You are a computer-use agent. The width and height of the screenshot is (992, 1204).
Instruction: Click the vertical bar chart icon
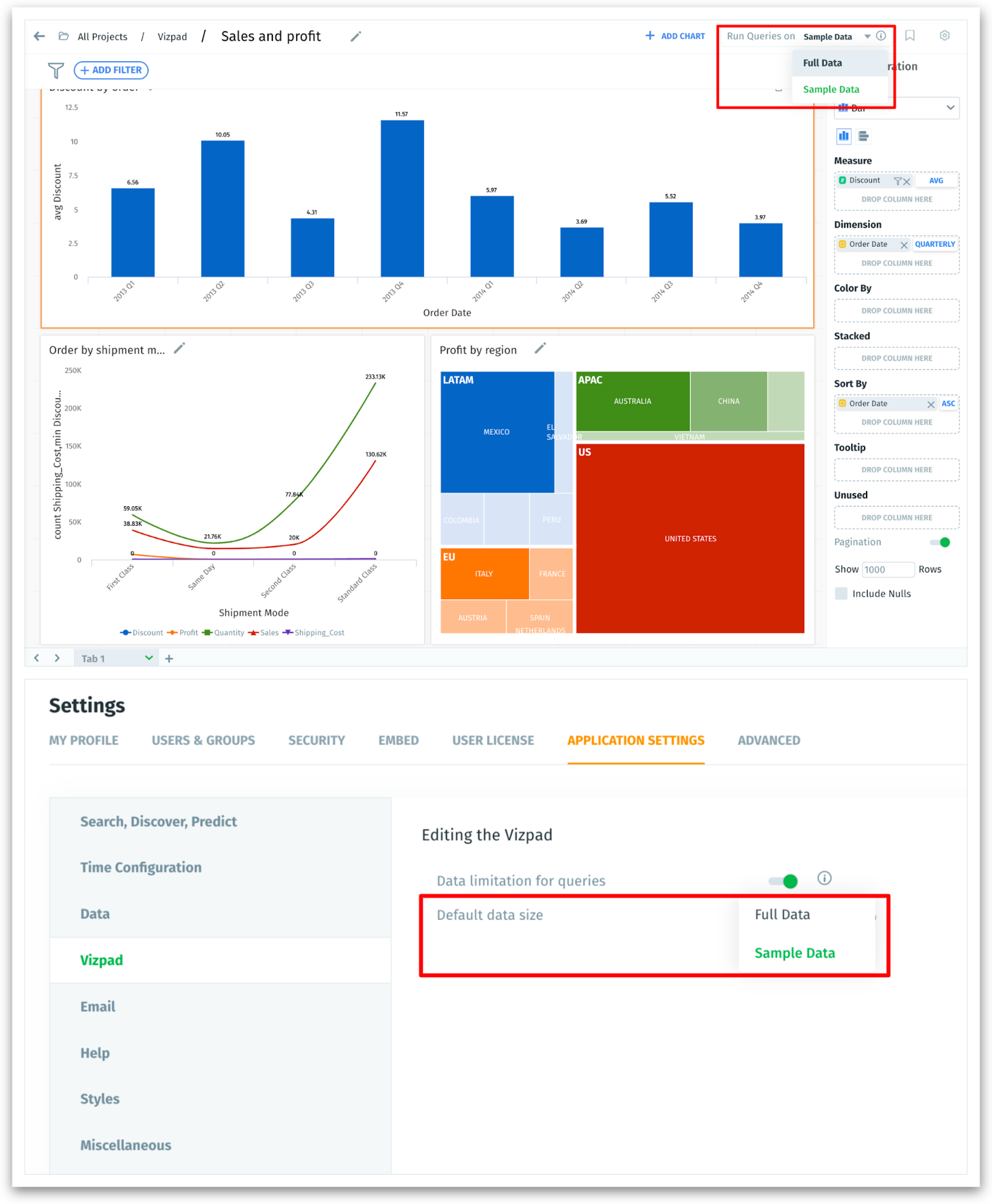(x=844, y=137)
